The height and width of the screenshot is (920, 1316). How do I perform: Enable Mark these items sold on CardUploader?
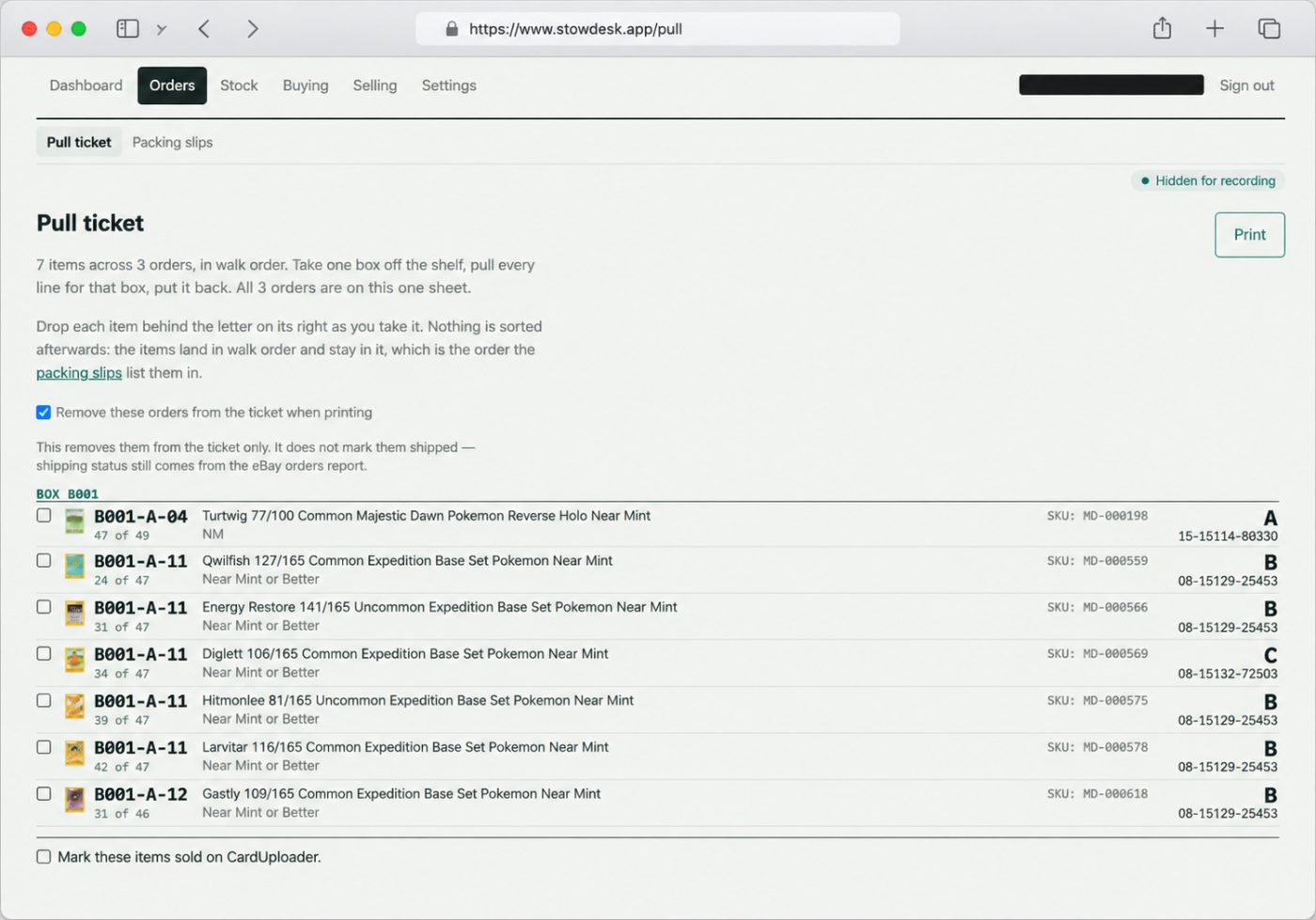point(44,857)
